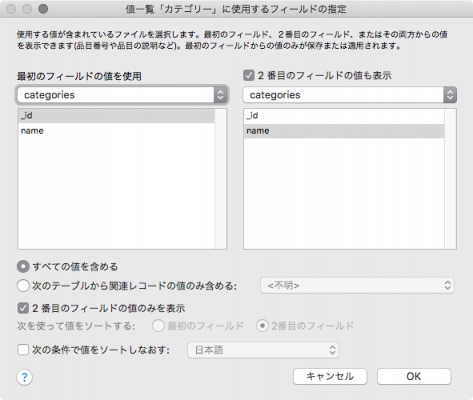Open the right categories table dropdown
Viewport: 473px width, 400px height.
tap(350, 95)
